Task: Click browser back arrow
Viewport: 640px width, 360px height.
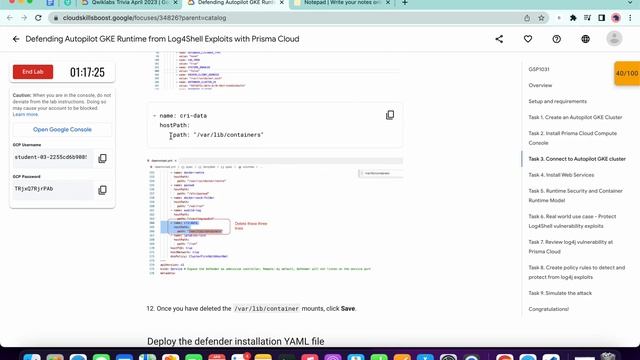Action: [10, 18]
